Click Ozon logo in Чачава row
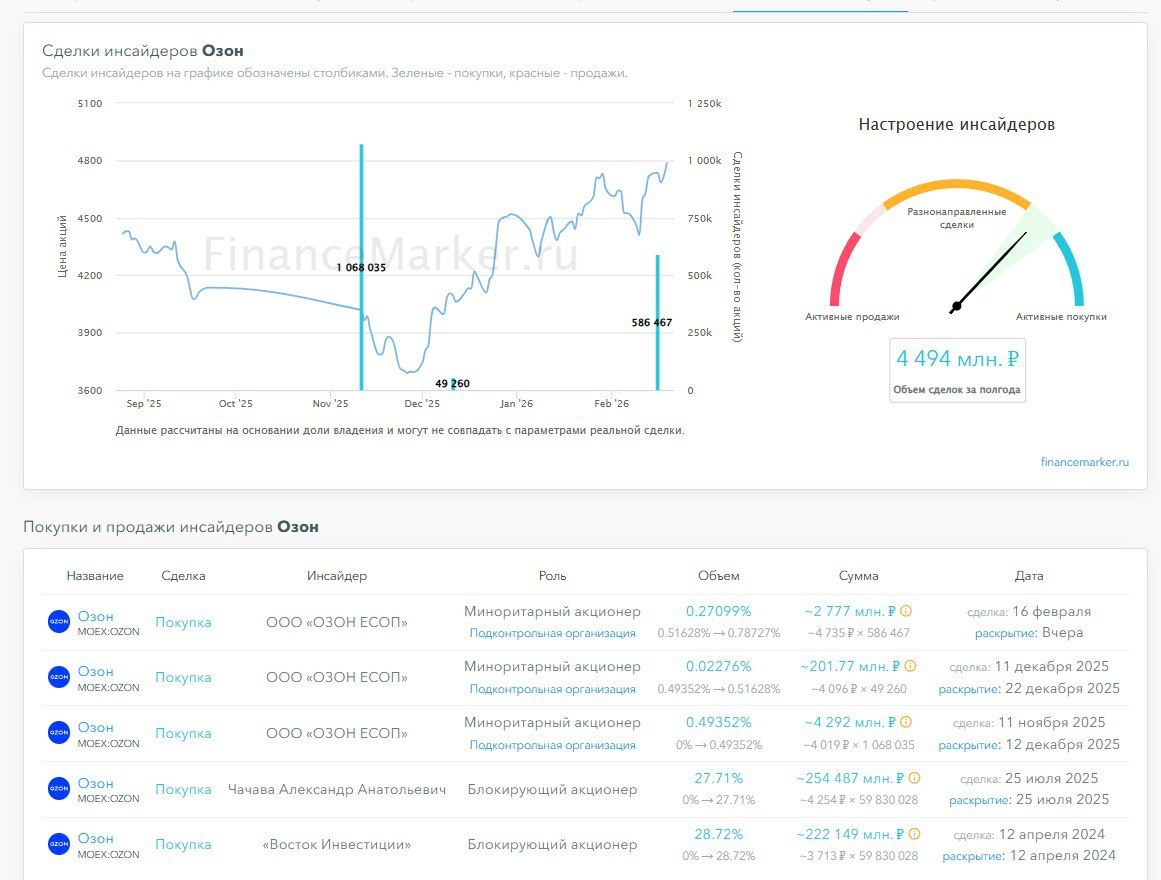Image resolution: width=1161 pixels, height=880 pixels. point(58,789)
